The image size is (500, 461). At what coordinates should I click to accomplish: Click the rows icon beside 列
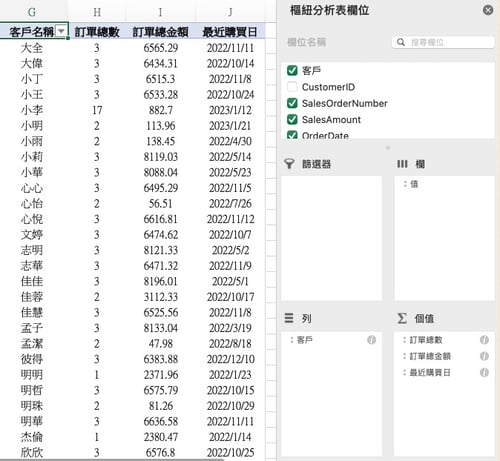click(x=289, y=318)
